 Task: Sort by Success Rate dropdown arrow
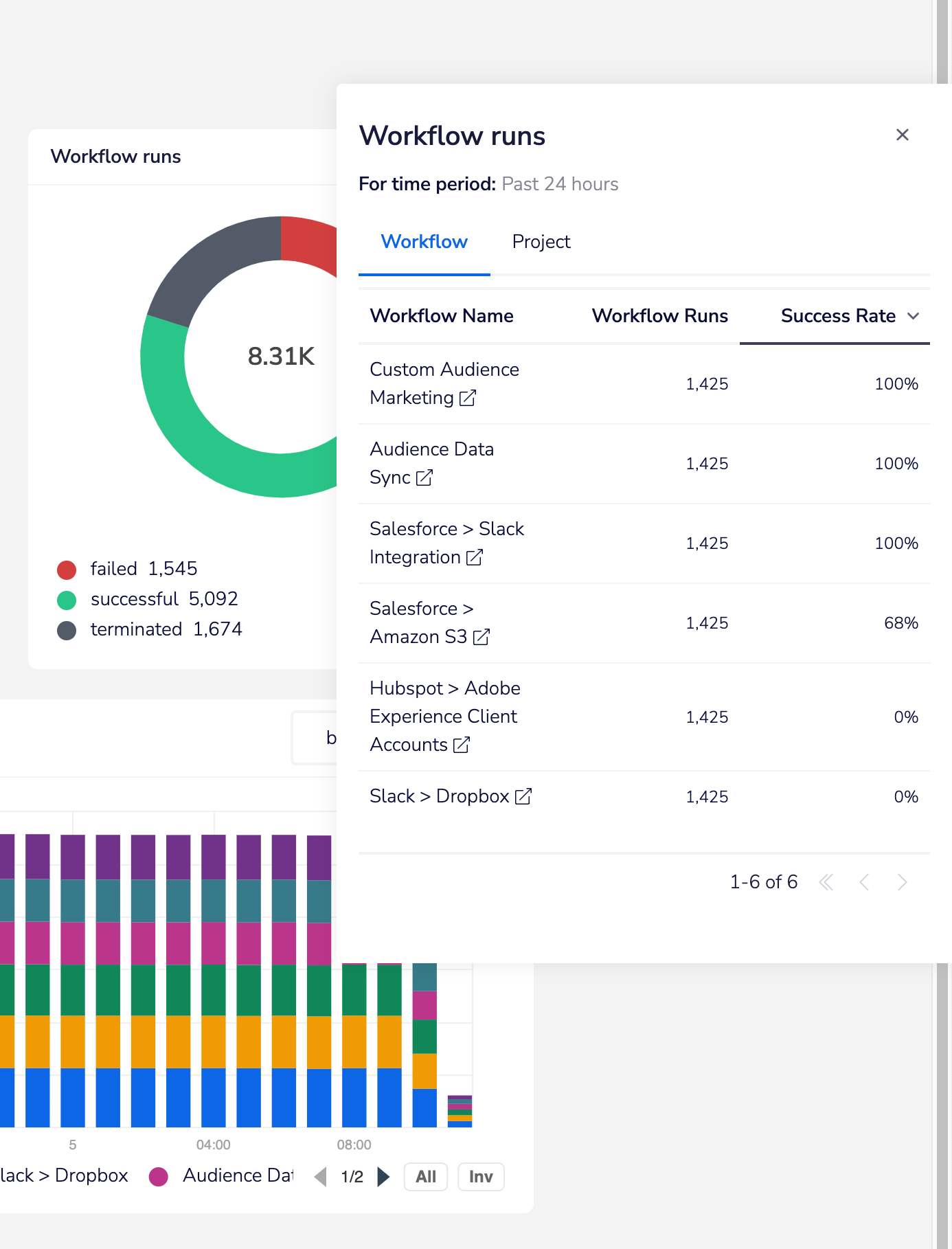[x=913, y=316]
